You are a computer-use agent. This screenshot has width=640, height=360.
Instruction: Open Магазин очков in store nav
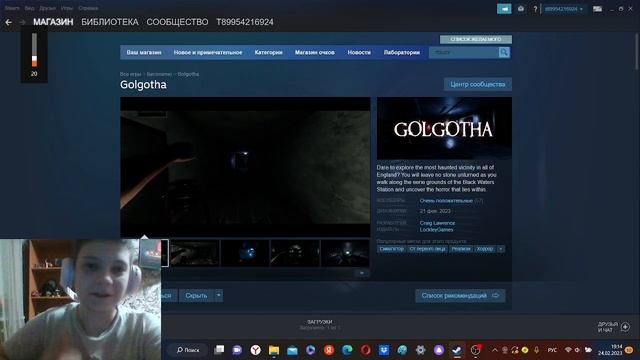315,52
